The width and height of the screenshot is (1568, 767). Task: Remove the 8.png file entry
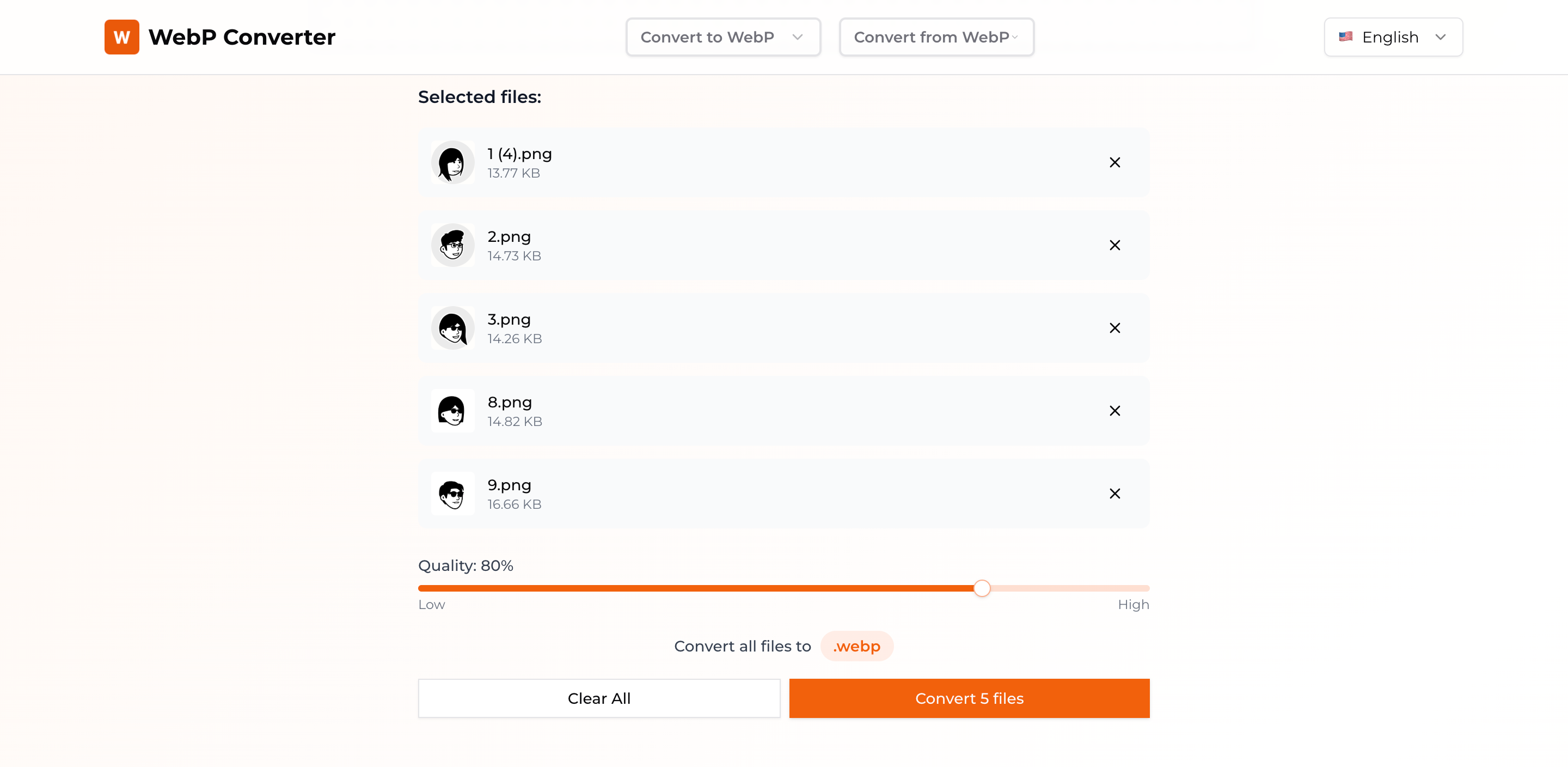tap(1114, 411)
